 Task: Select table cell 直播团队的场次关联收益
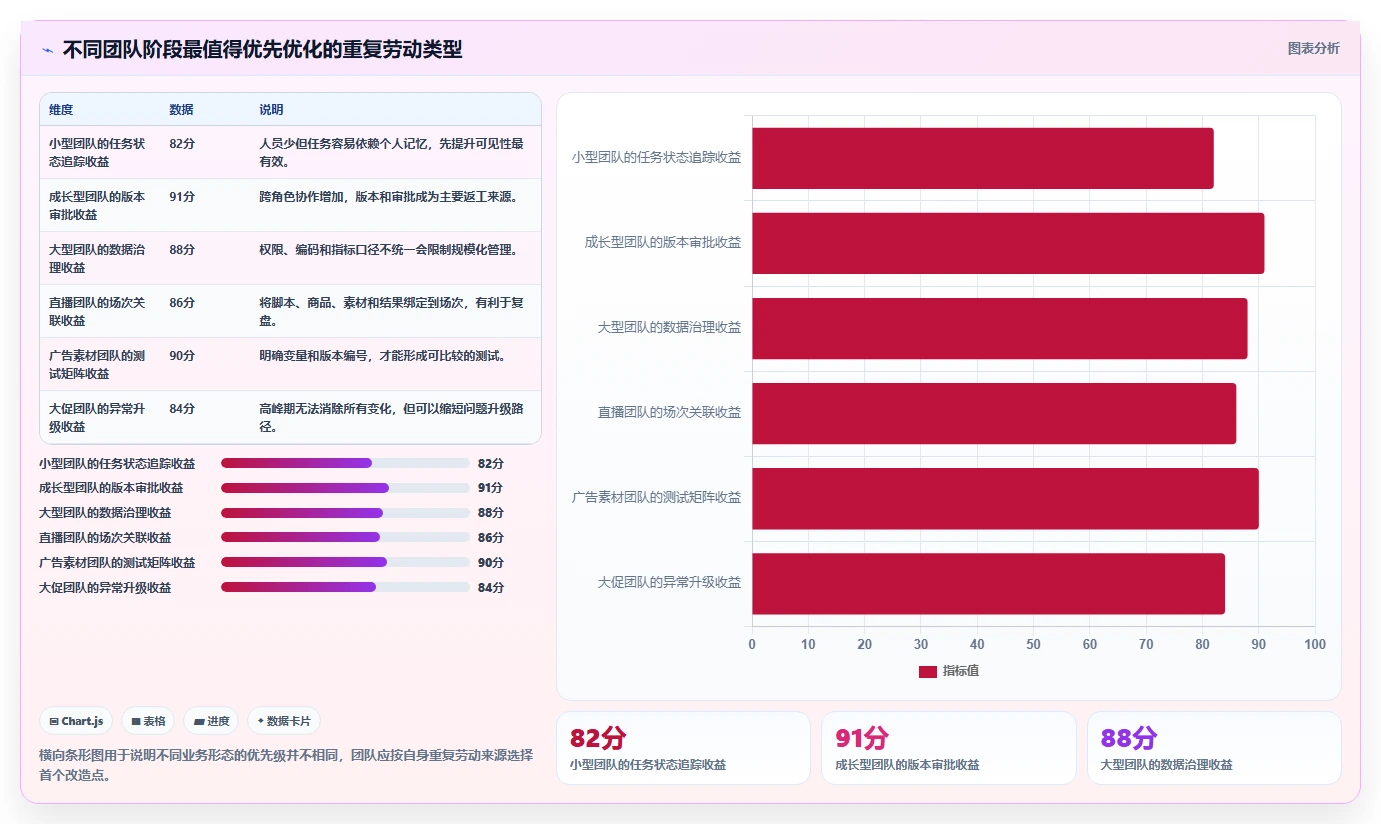[98, 311]
